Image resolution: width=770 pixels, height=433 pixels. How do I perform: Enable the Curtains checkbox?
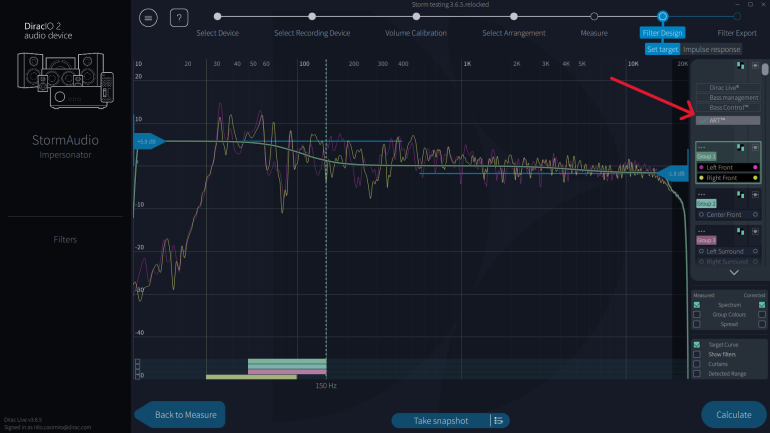[x=697, y=364]
